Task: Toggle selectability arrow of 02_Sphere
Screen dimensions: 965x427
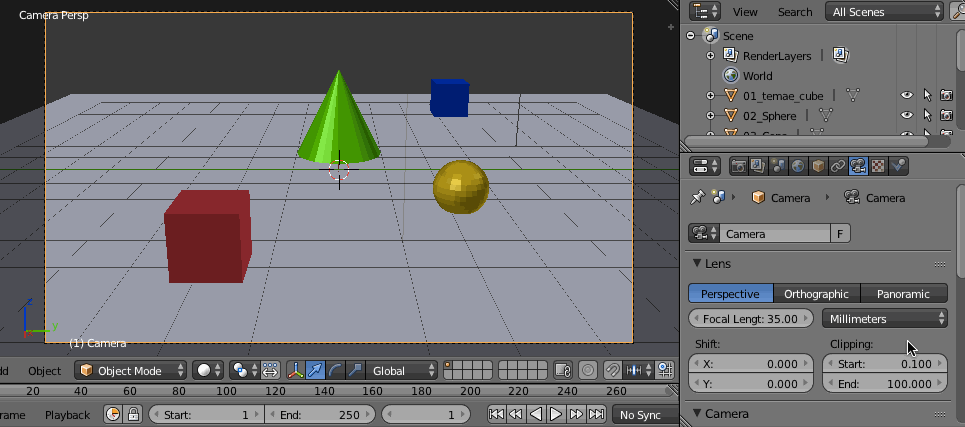Action: click(x=927, y=115)
